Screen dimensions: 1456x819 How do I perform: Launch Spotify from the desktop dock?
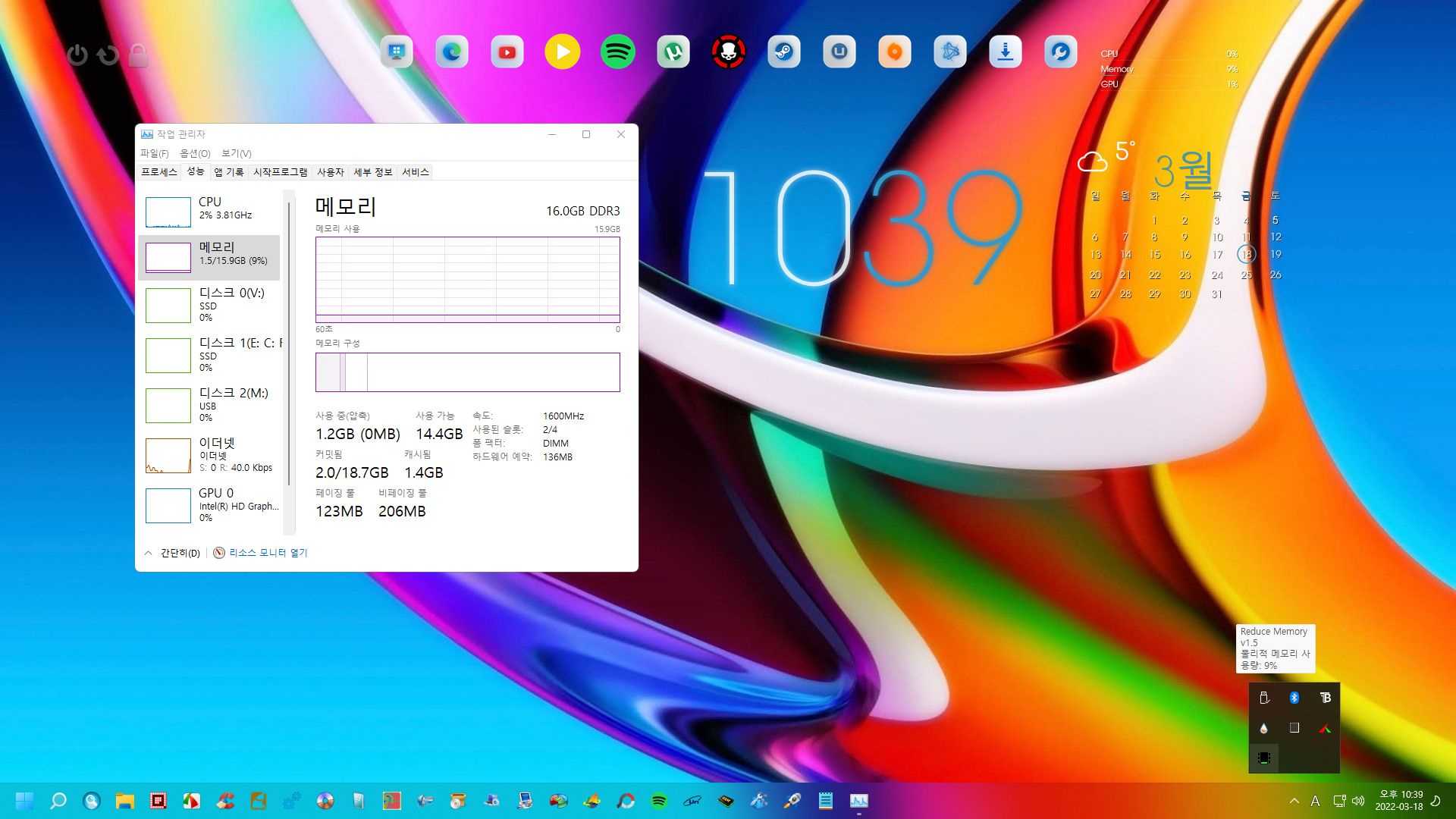(618, 52)
